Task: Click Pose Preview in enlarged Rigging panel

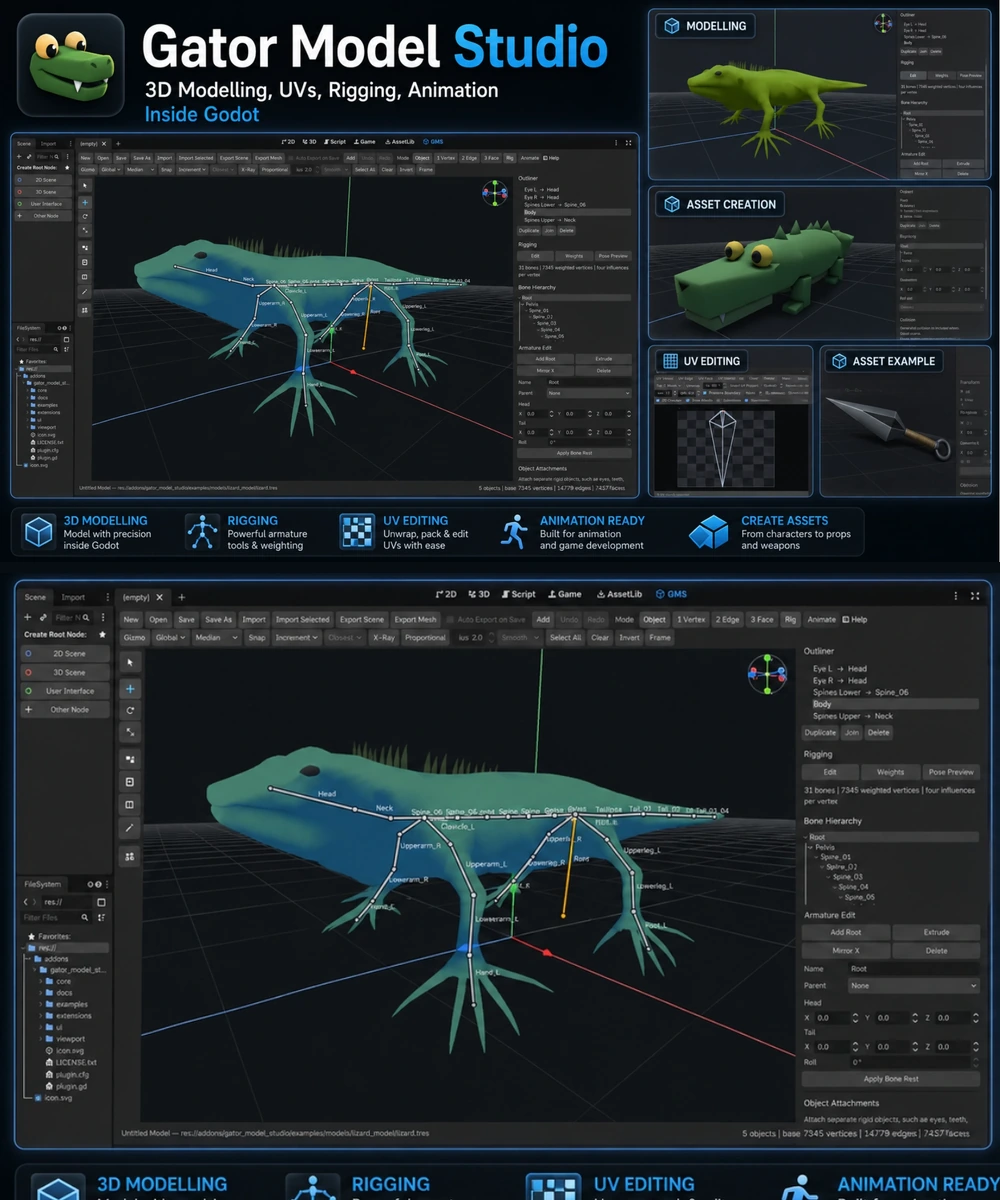Action: click(950, 772)
